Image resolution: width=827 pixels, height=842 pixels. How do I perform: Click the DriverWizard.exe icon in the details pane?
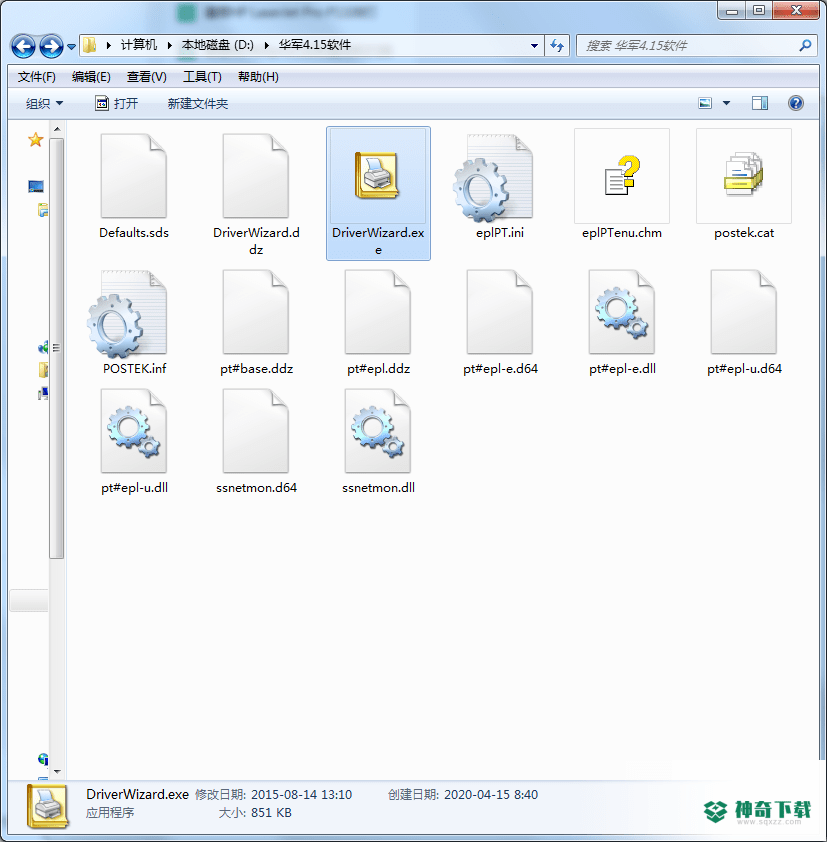pos(47,806)
